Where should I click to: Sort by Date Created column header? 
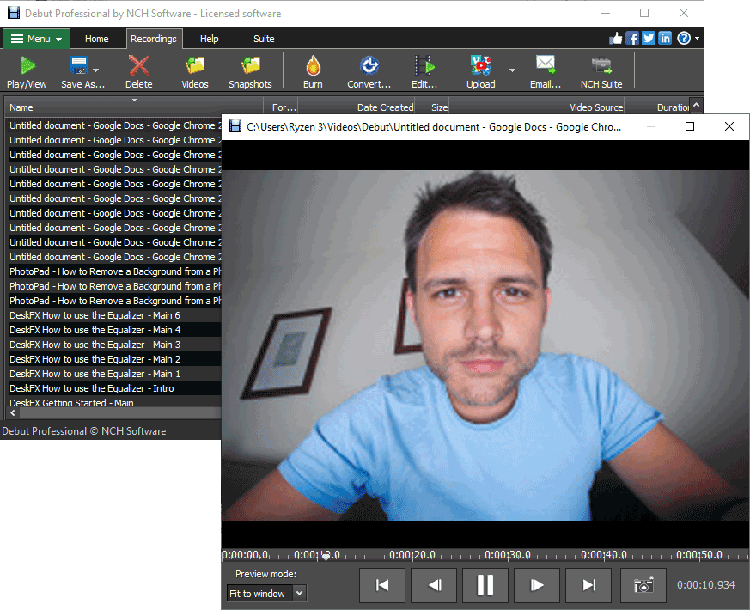[356, 107]
